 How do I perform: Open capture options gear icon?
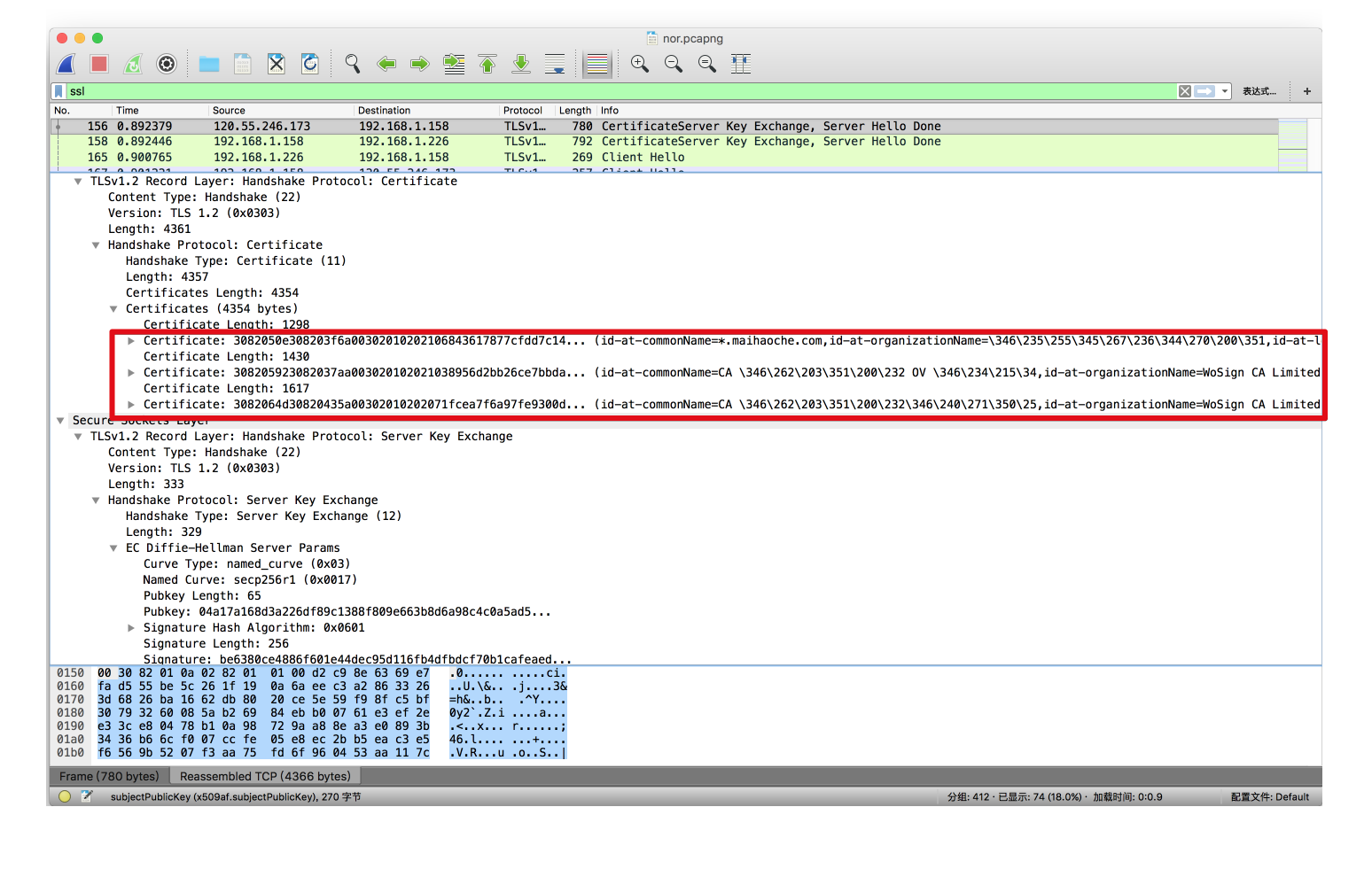click(167, 64)
